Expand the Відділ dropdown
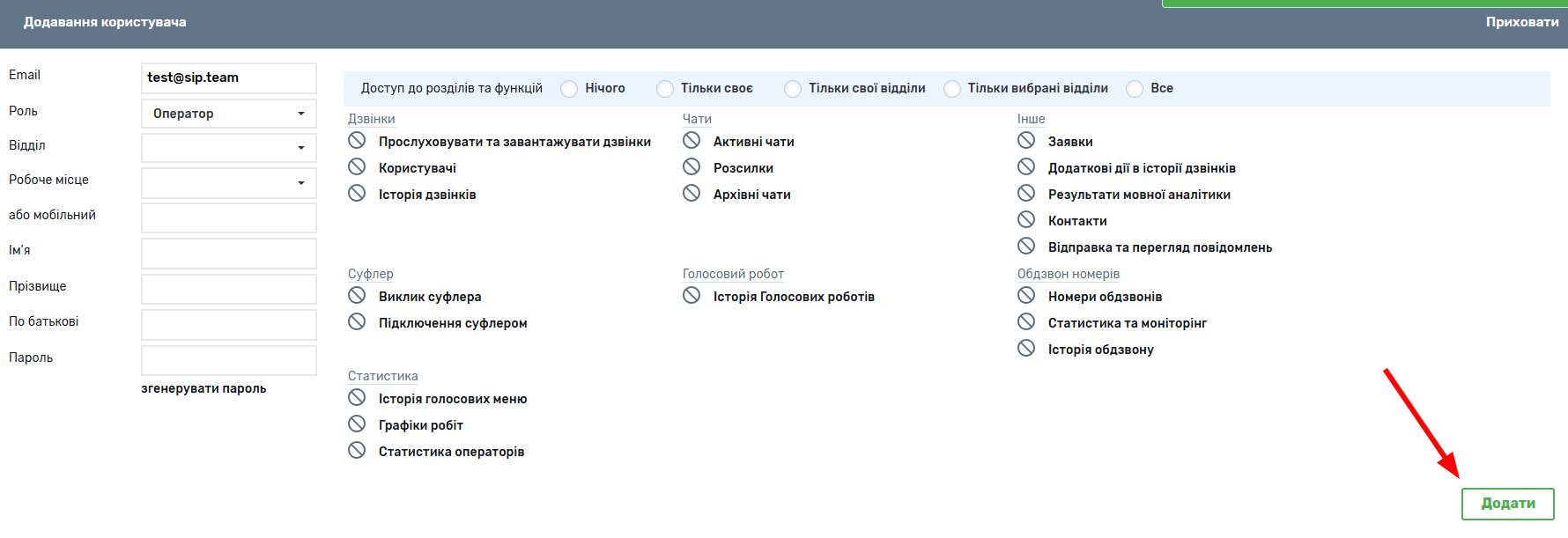Viewport: 1568px width, 538px height. [x=228, y=148]
